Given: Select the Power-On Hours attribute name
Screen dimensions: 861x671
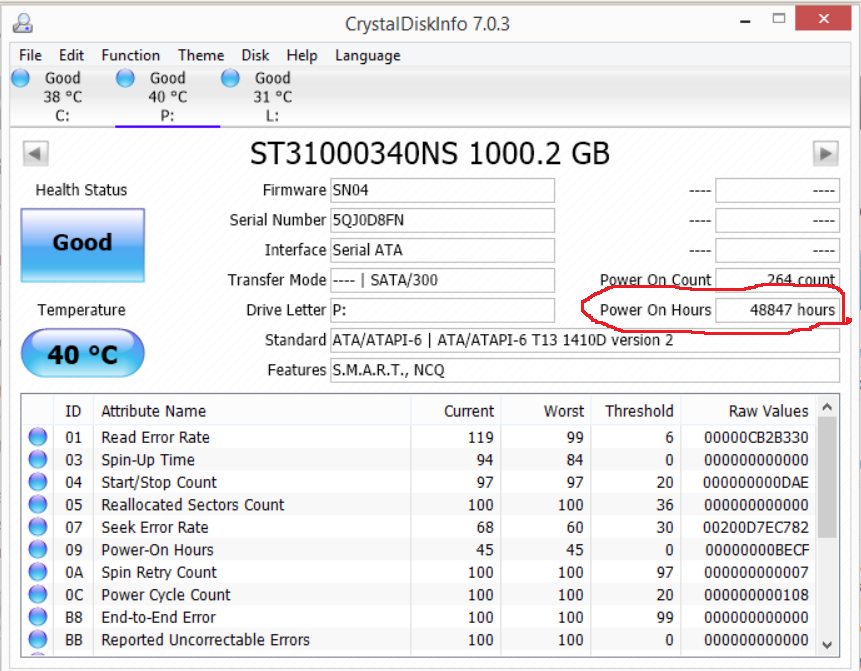Looking at the screenshot, I should [x=157, y=550].
